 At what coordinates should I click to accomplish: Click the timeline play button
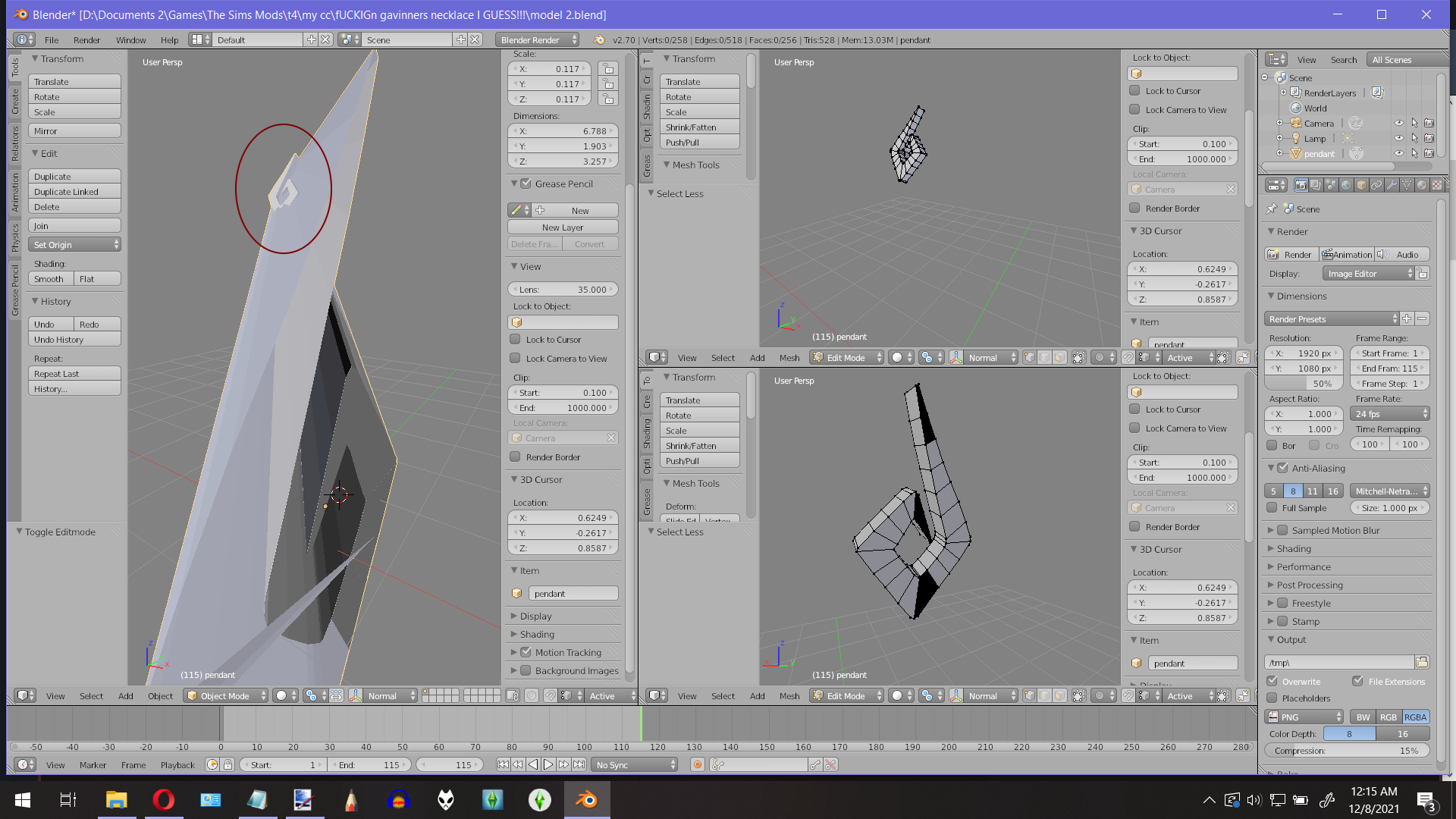click(x=548, y=765)
